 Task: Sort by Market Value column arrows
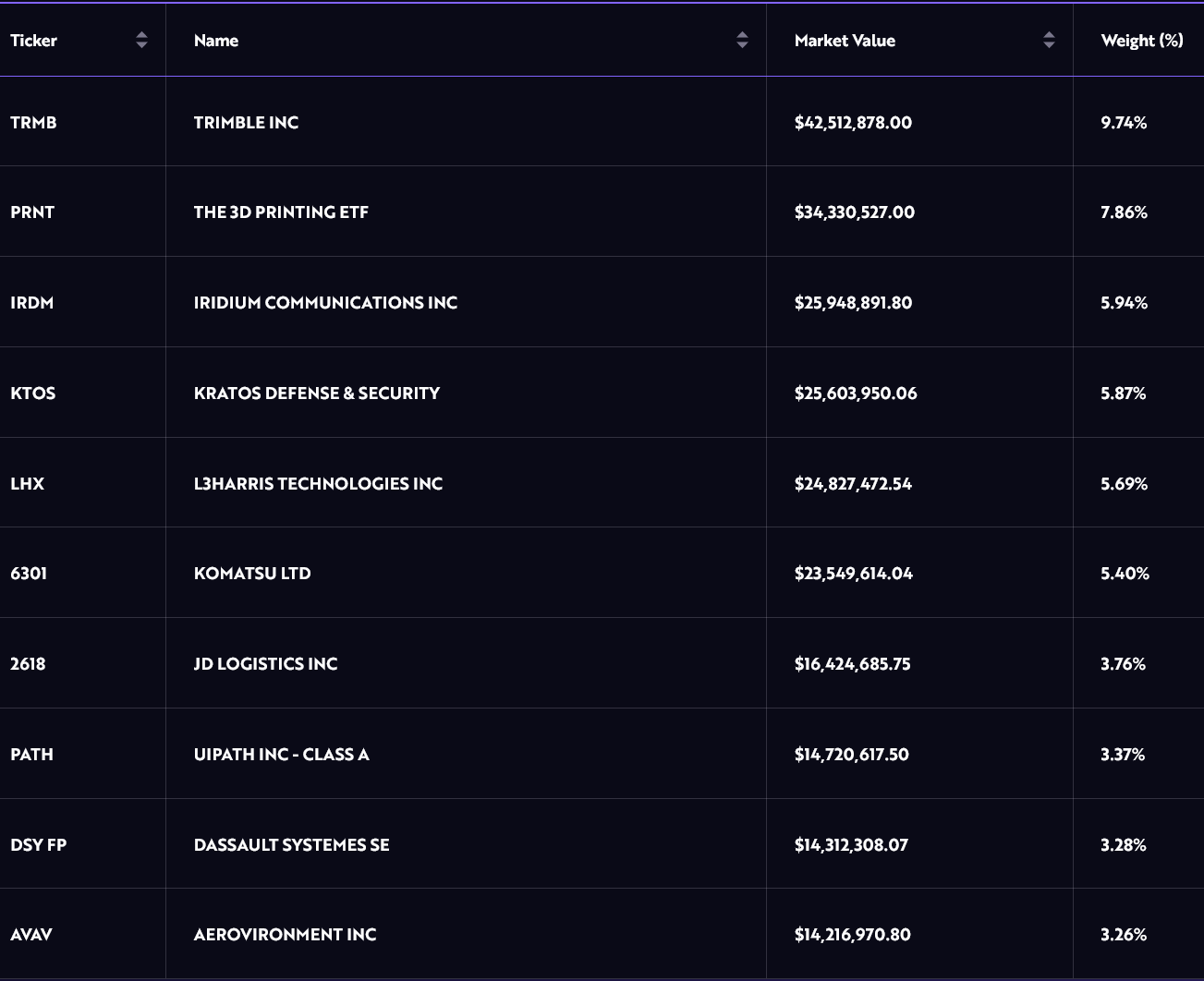[1049, 40]
